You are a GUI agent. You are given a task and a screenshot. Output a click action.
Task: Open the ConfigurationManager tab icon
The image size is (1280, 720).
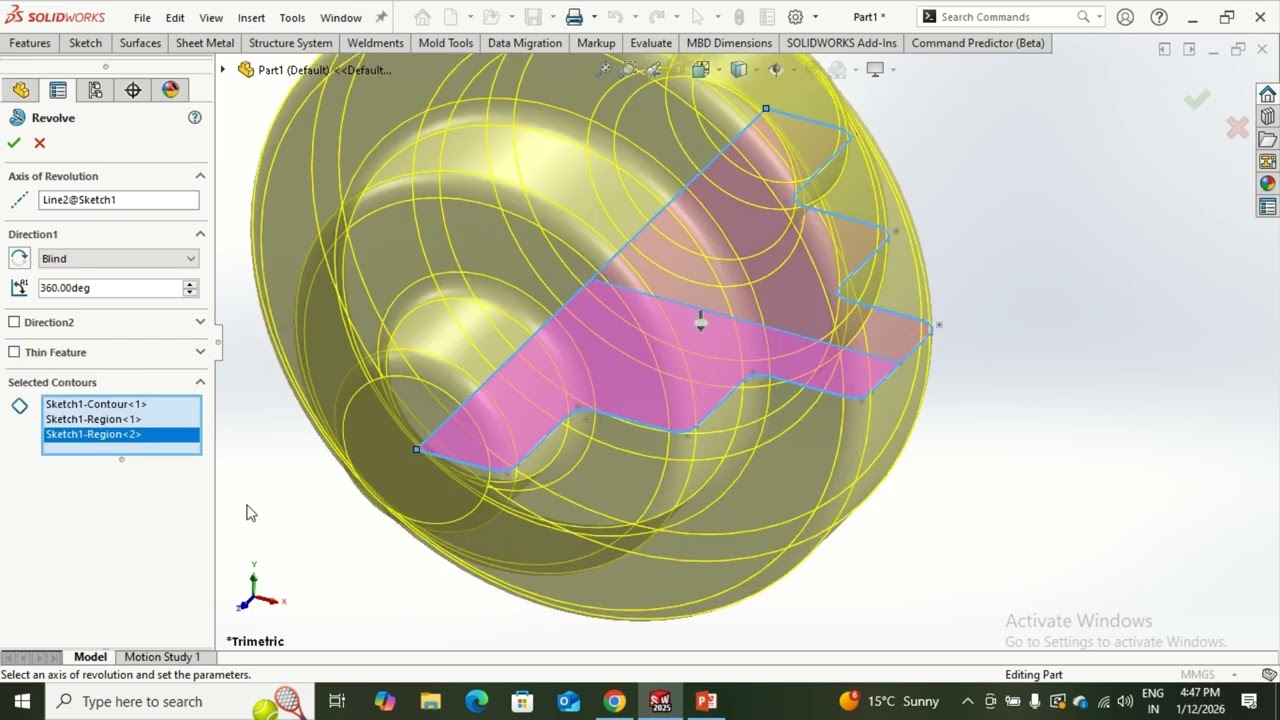pyautogui.click(x=95, y=90)
